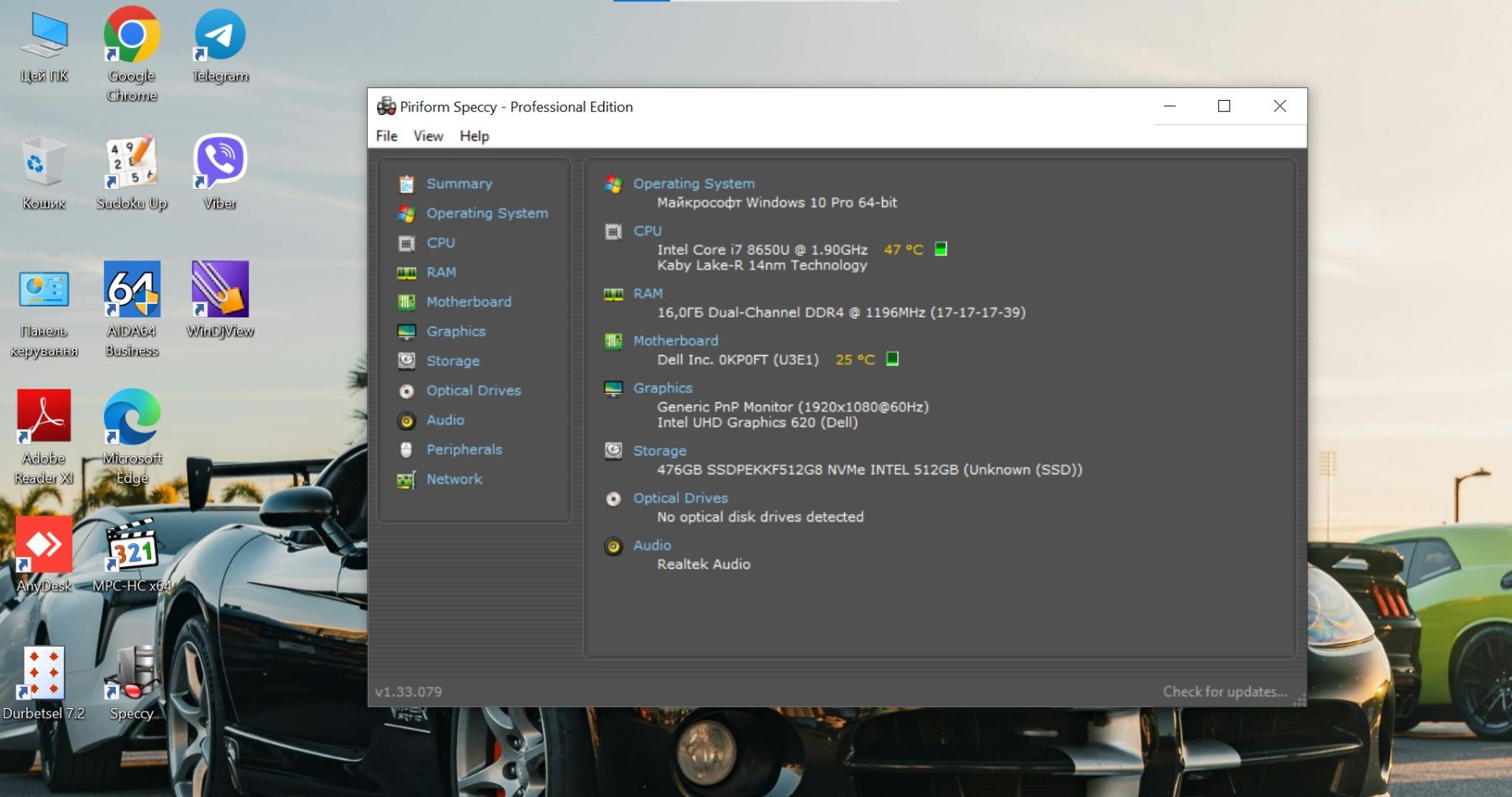1512x797 pixels.
Task: Click the Motherboard icon in summary panel
Action: tap(613, 341)
